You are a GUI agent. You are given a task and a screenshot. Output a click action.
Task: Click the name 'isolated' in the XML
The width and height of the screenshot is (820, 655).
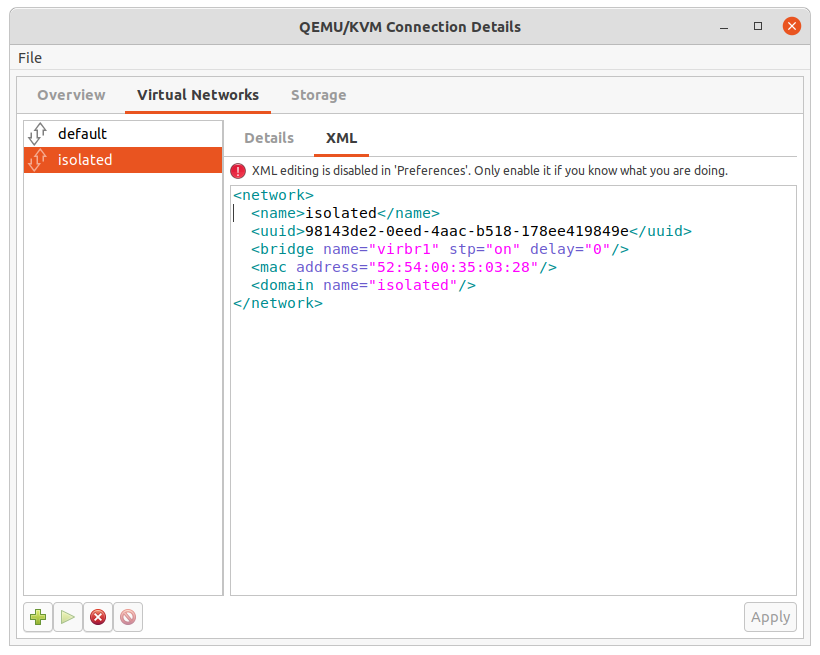click(341, 213)
